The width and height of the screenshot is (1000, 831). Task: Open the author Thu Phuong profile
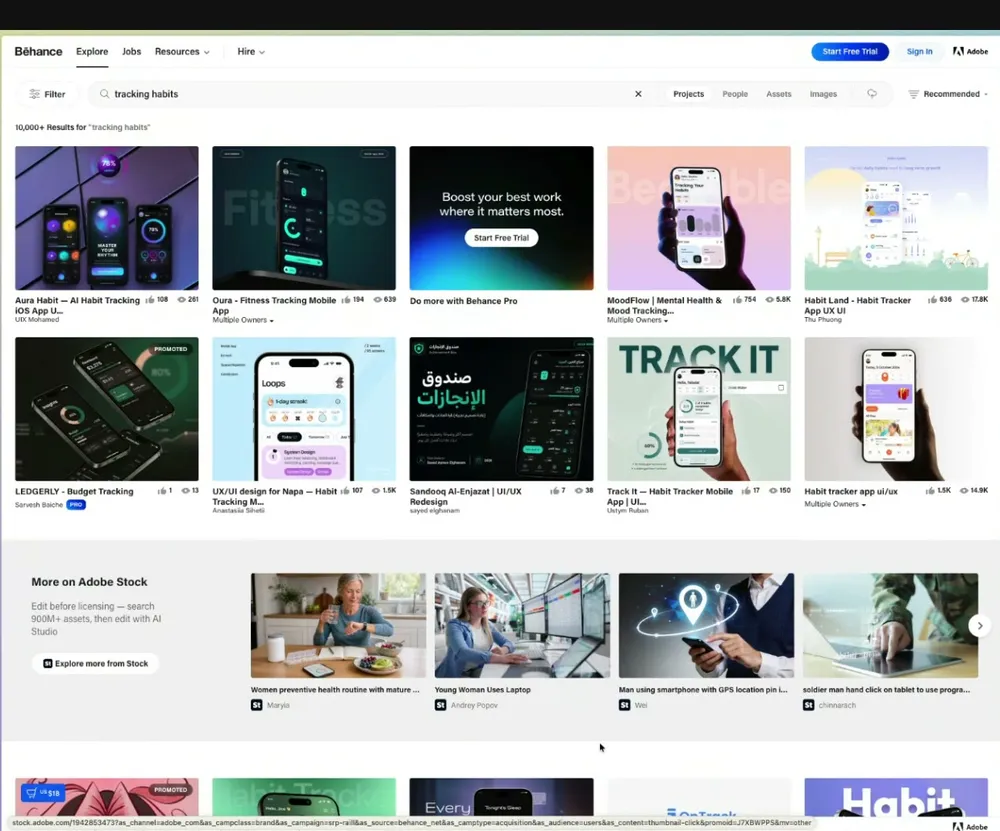pyautogui.click(x=823, y=320)
